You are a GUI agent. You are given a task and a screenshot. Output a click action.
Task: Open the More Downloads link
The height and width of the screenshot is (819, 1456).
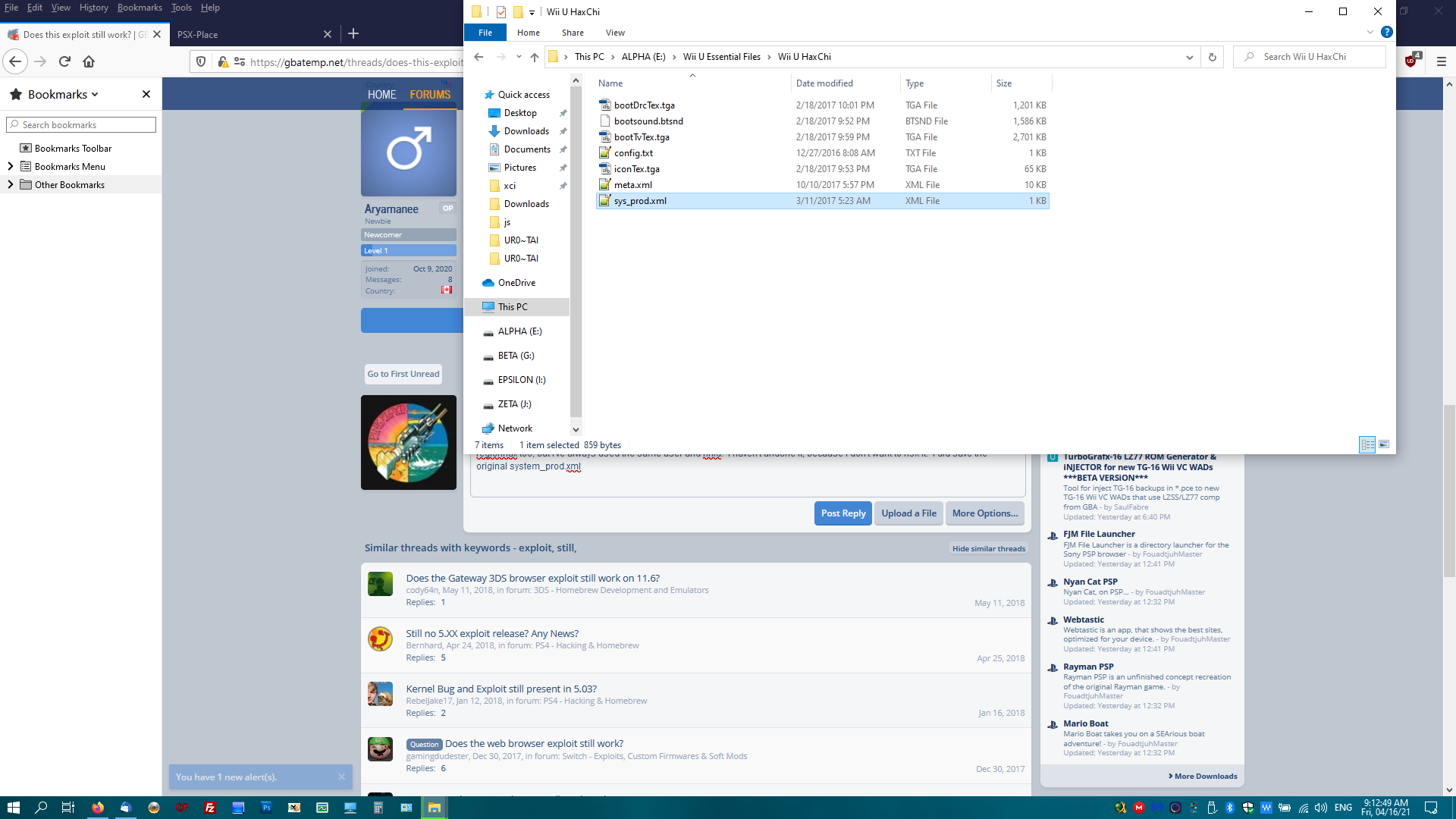(x=1203, y=776)
